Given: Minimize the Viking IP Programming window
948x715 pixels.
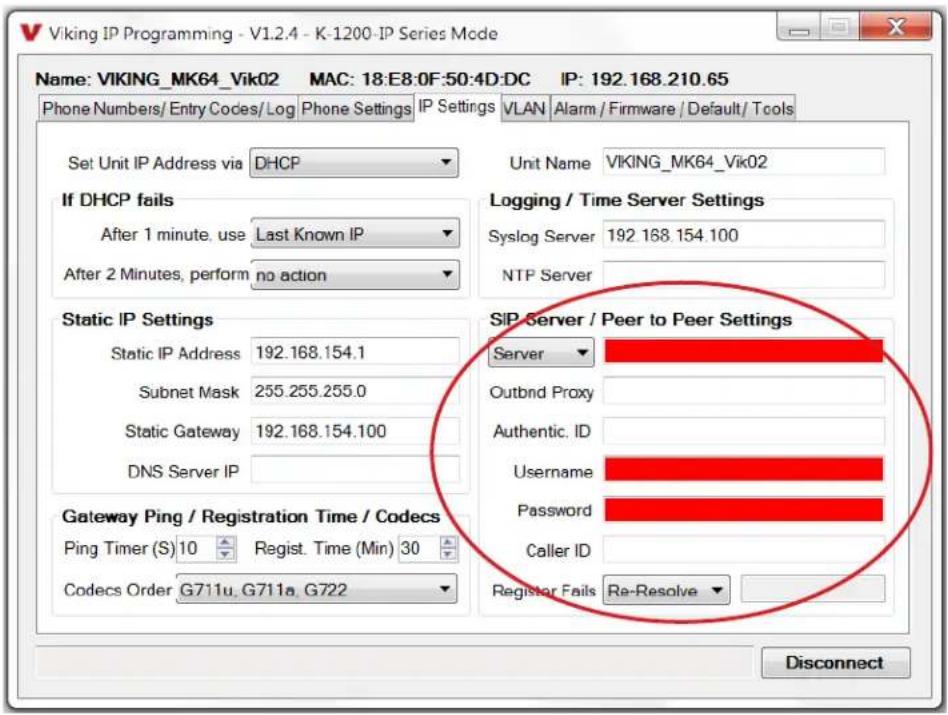Looking at the screenshot, I should pyautogui.click(x=799, y=28).
